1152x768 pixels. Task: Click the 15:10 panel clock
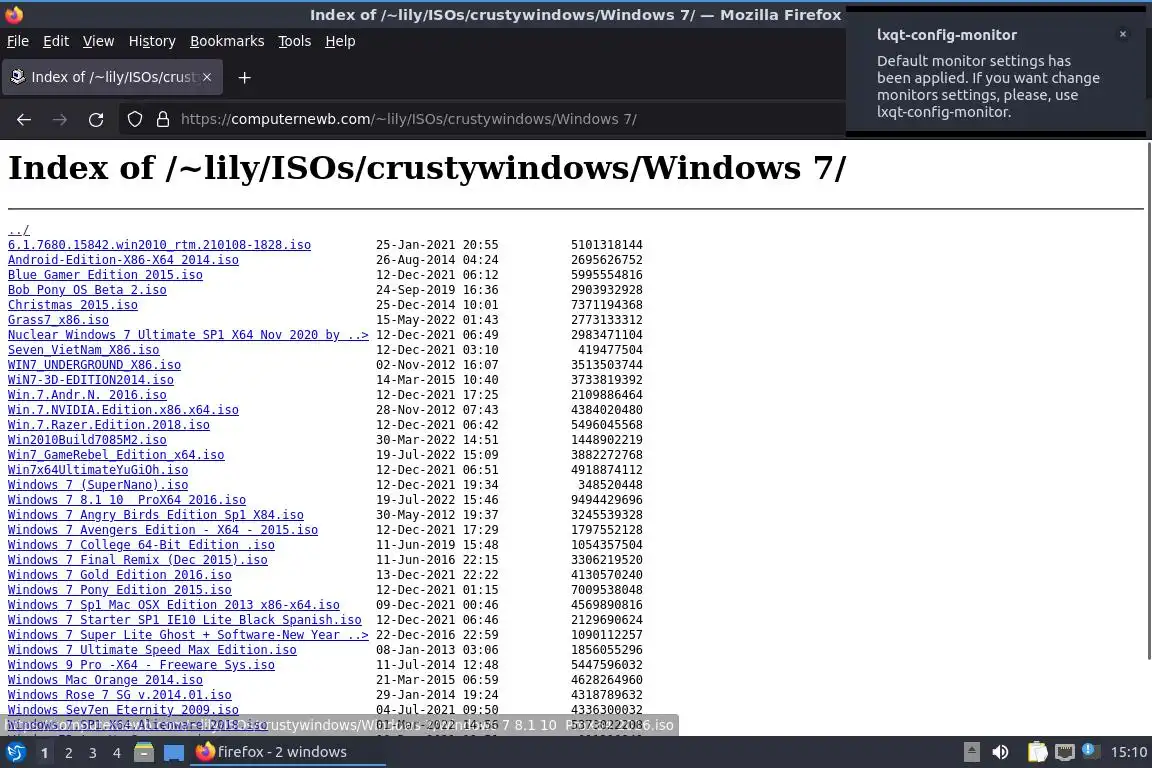pyautogui.click(x=1128, y=752)
